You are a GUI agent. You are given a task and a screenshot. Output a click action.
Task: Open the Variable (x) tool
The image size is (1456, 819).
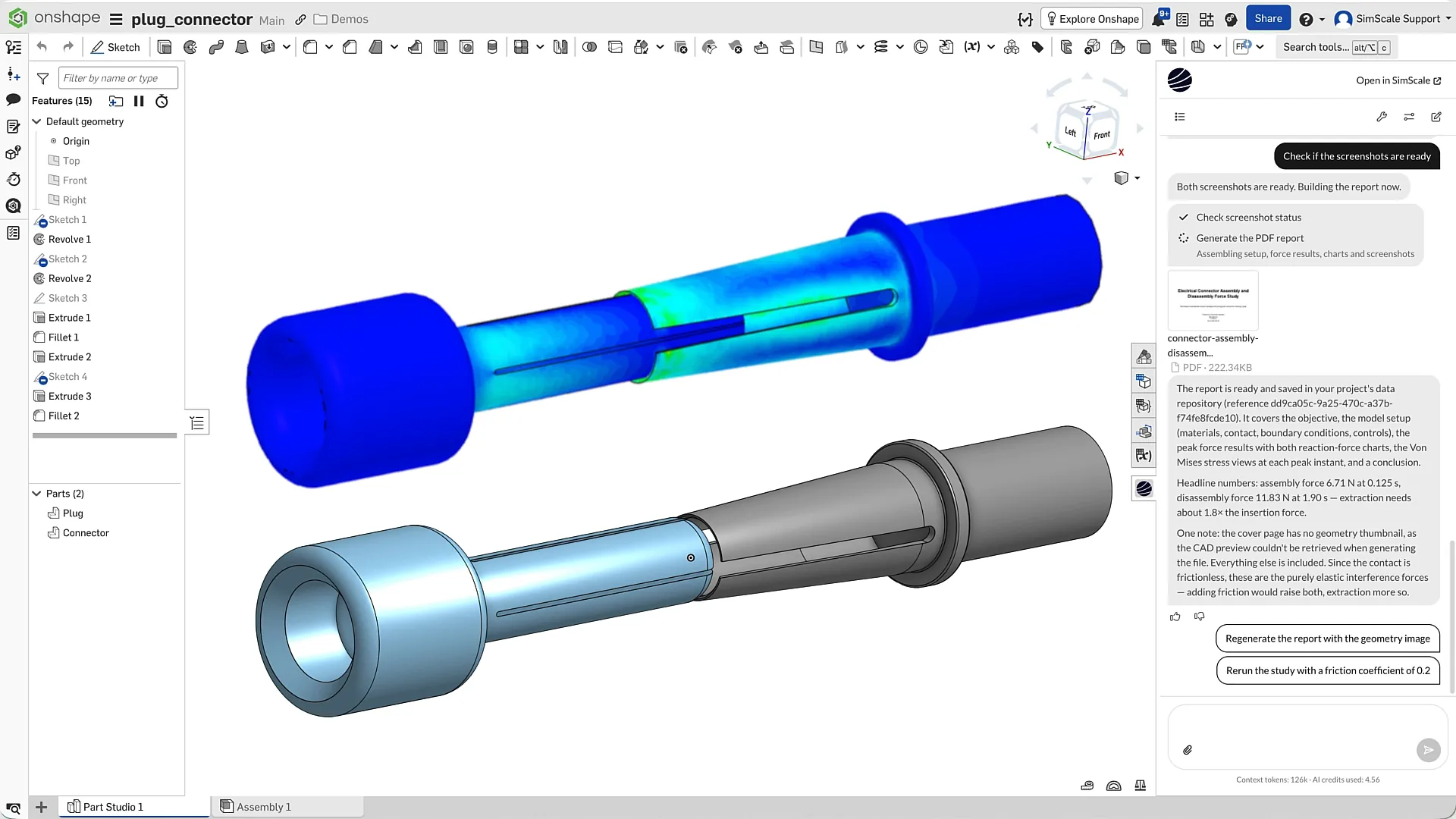pos(972,47)
